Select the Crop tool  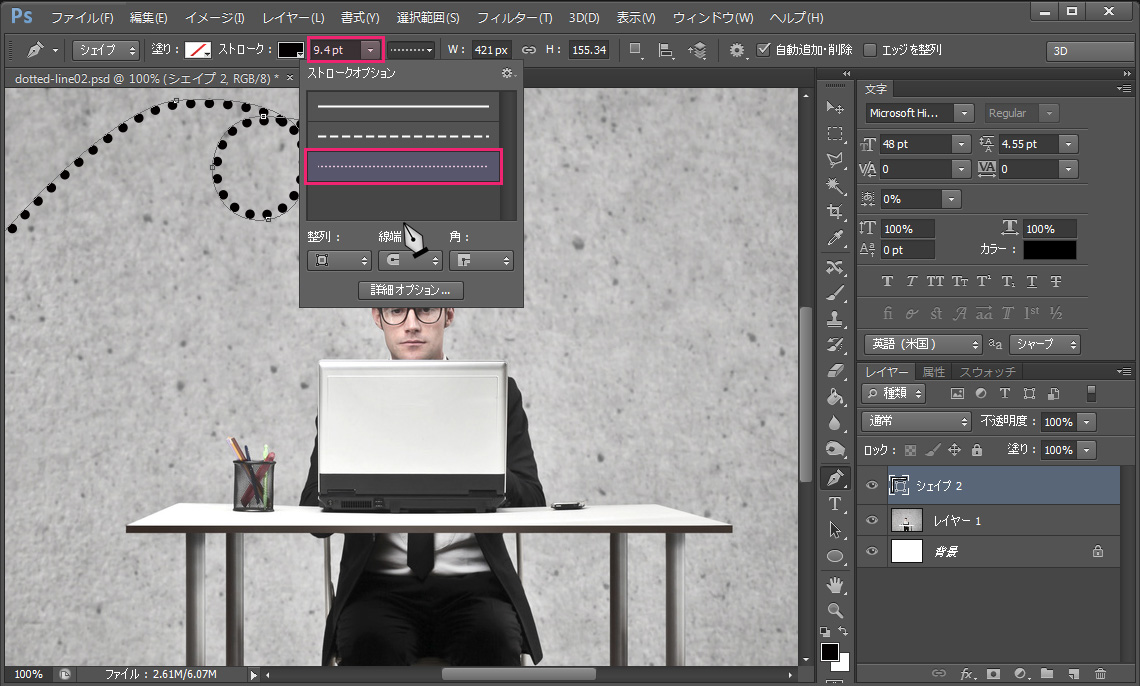(835, 212)
